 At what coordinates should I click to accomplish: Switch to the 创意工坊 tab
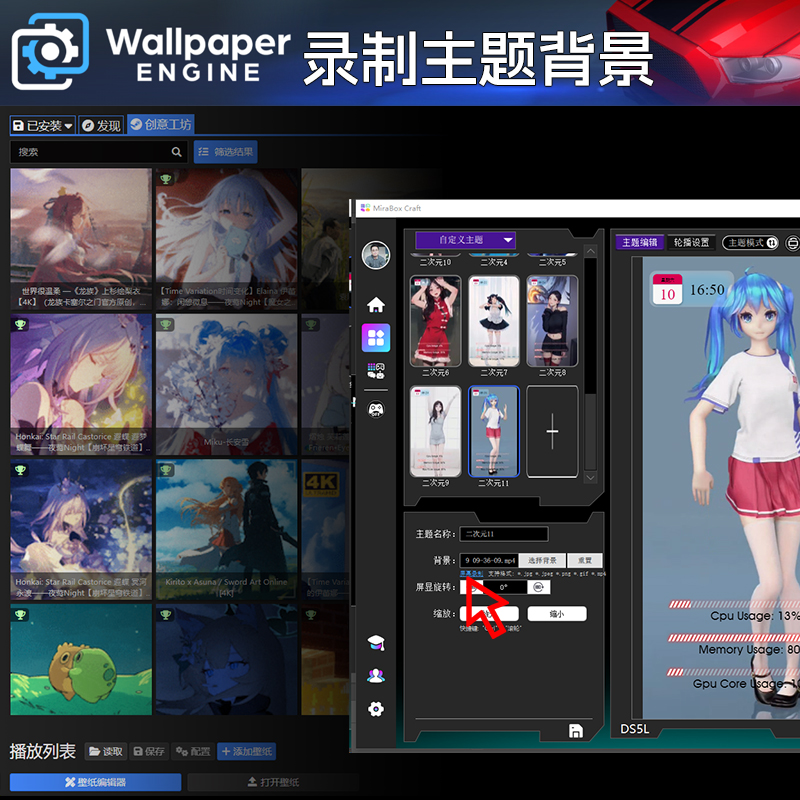point(161,124)
